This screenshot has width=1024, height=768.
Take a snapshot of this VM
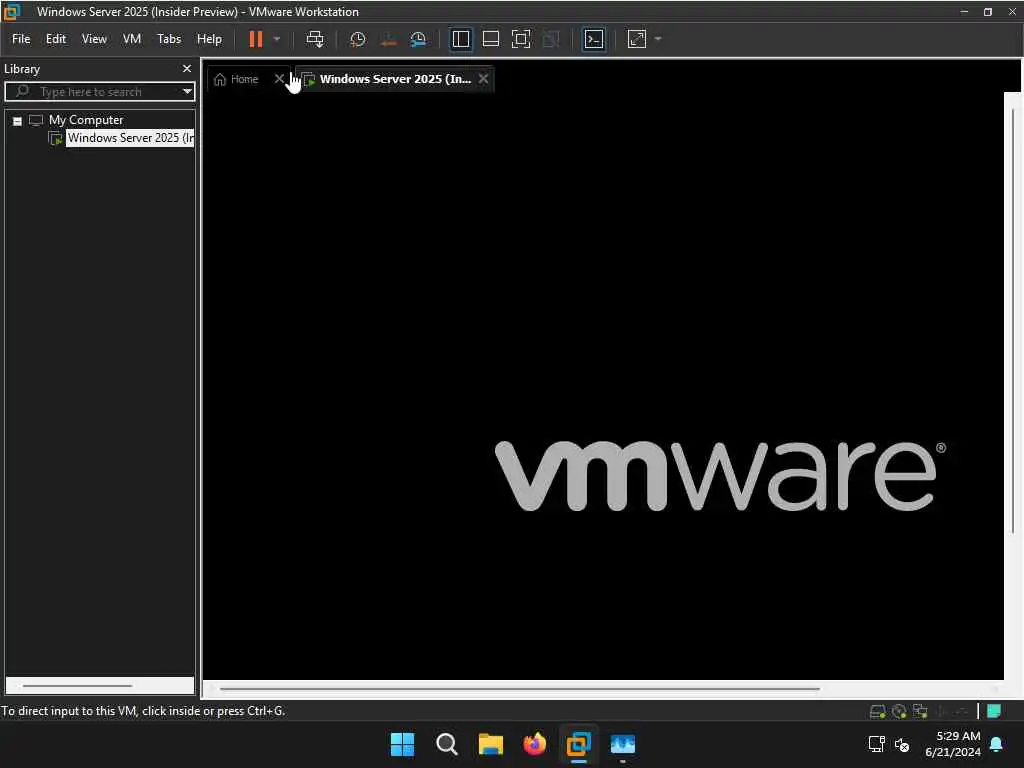pyautogui.click(x=357, y=39)
